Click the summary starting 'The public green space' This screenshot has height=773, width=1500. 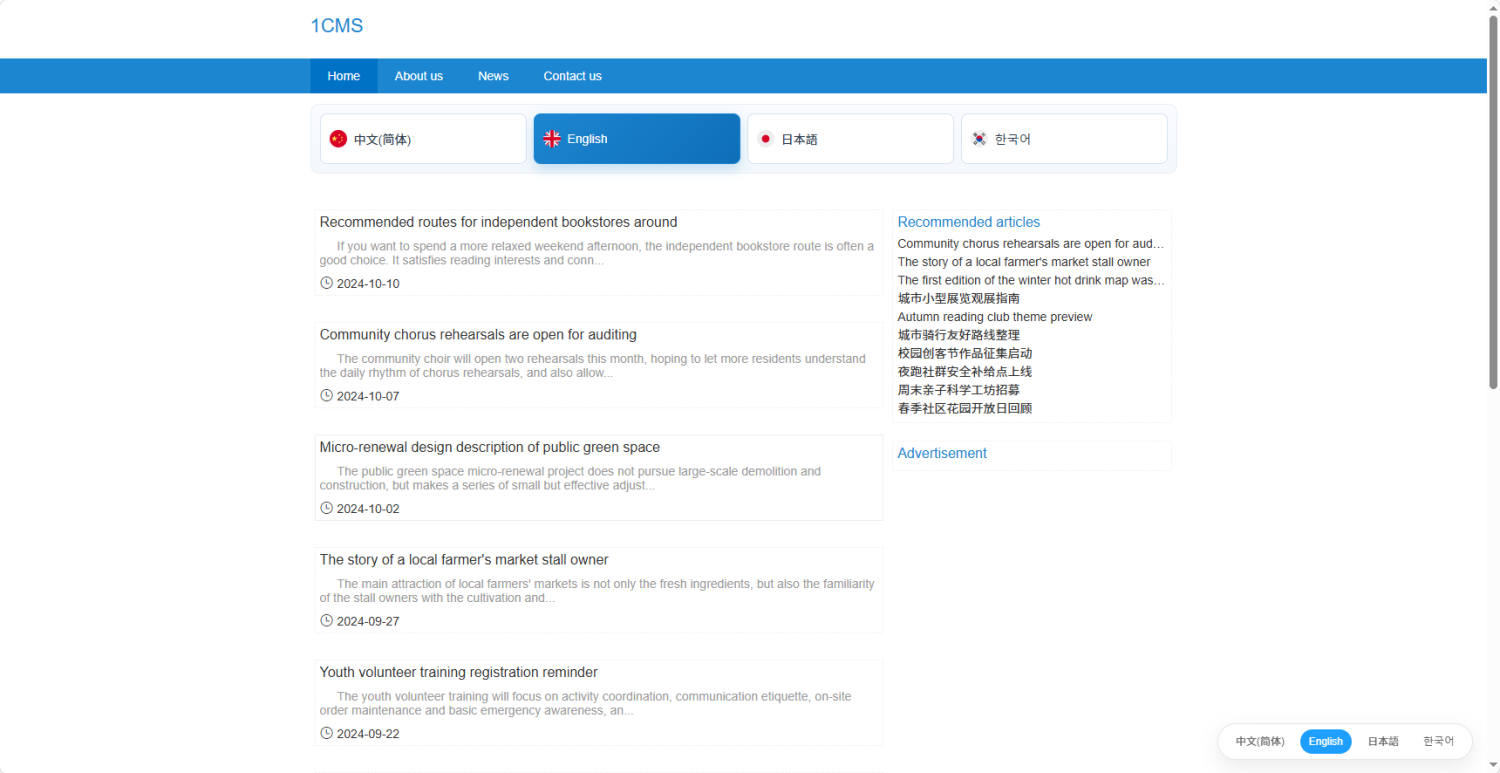click(x=571, y=478)
